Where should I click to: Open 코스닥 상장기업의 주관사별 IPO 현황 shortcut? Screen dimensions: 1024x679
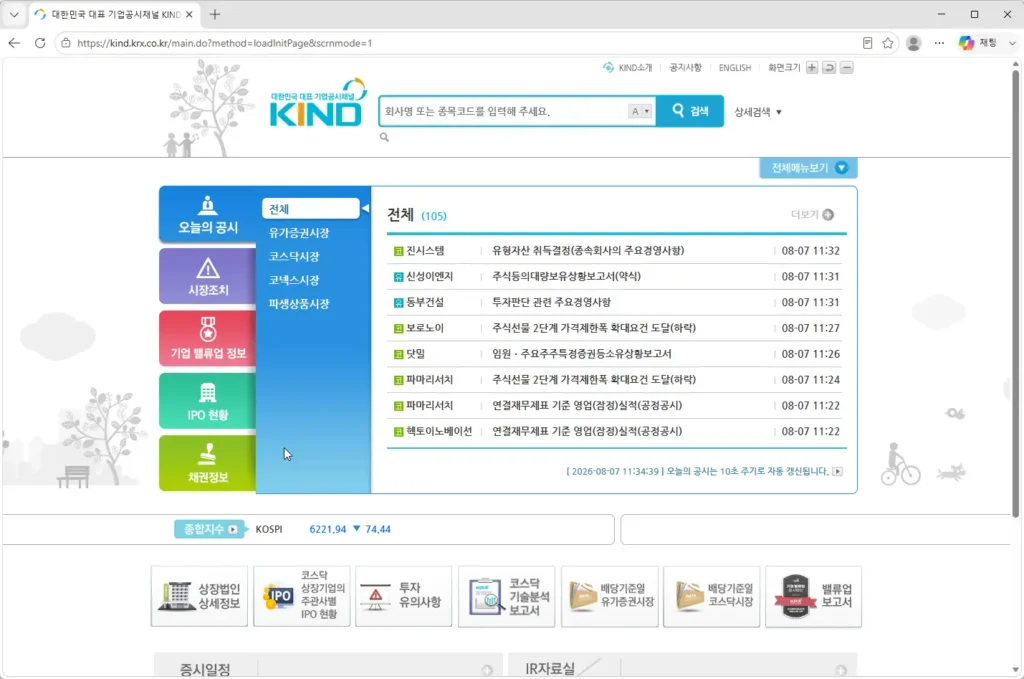pos(302,596)
